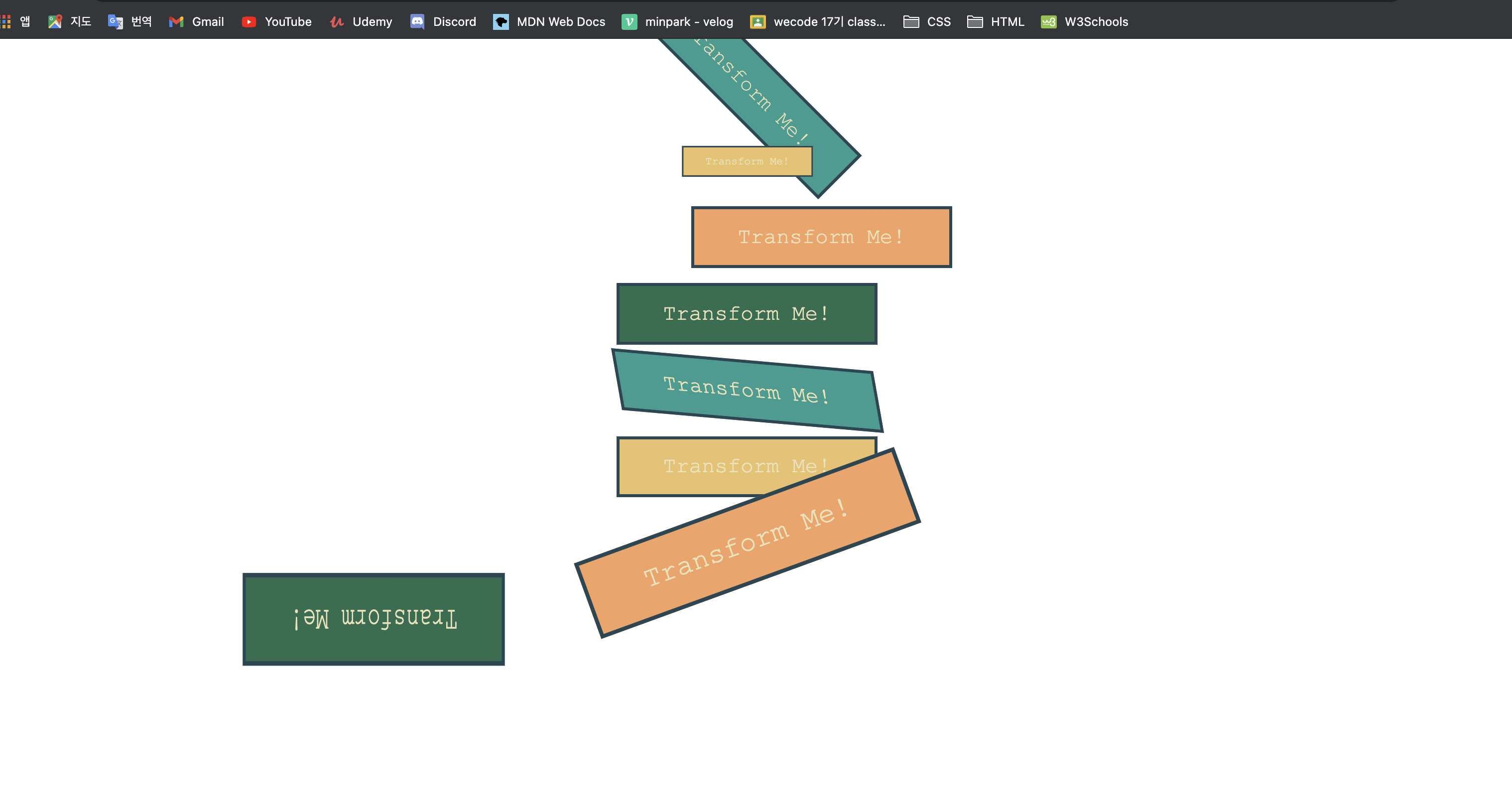Viewport: 1512px width, 811px height.
Task: Click the upside-down green Transform Me box
Action: tap(374, 618)
